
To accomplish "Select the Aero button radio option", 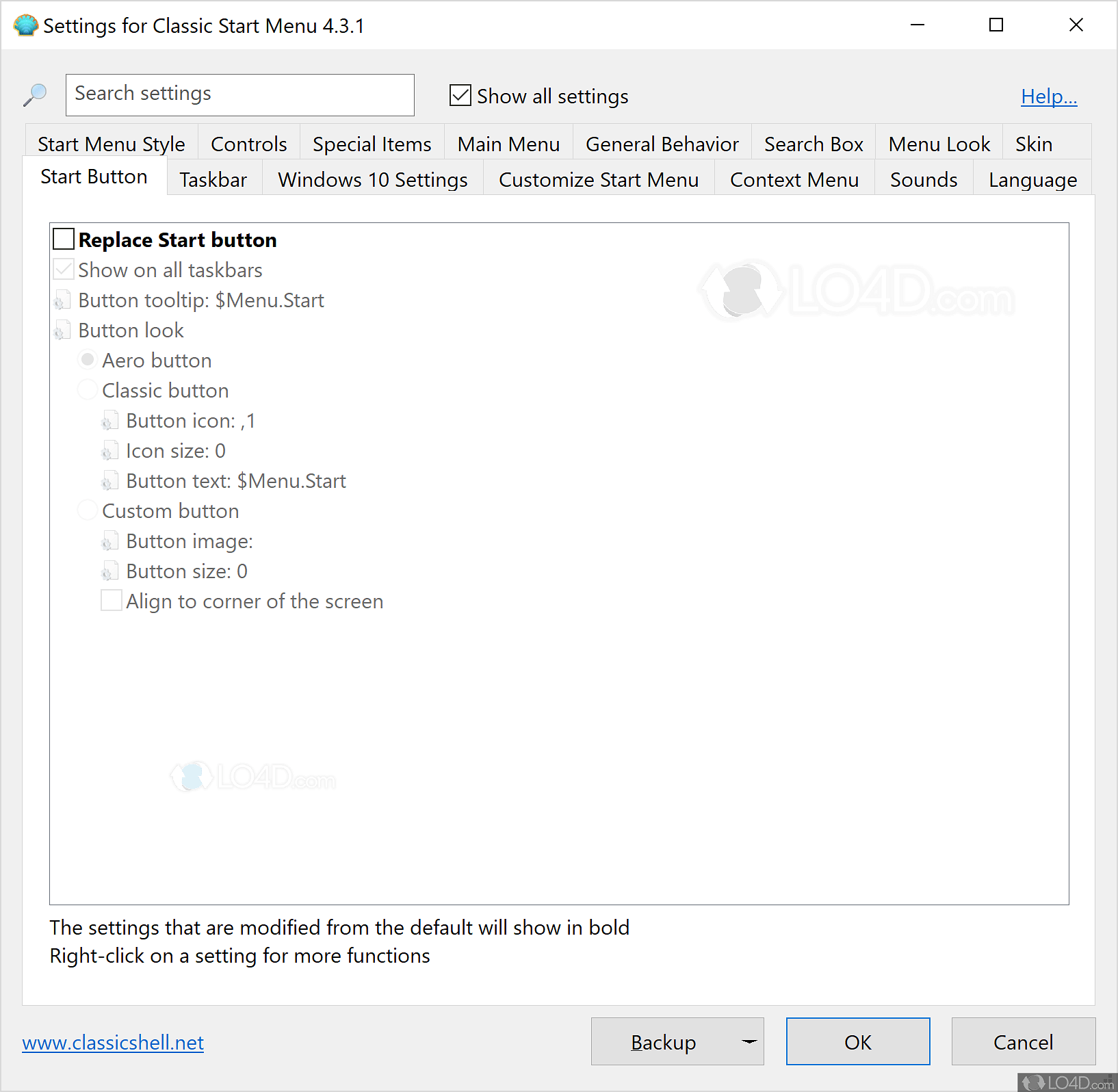I will (88, 359).
